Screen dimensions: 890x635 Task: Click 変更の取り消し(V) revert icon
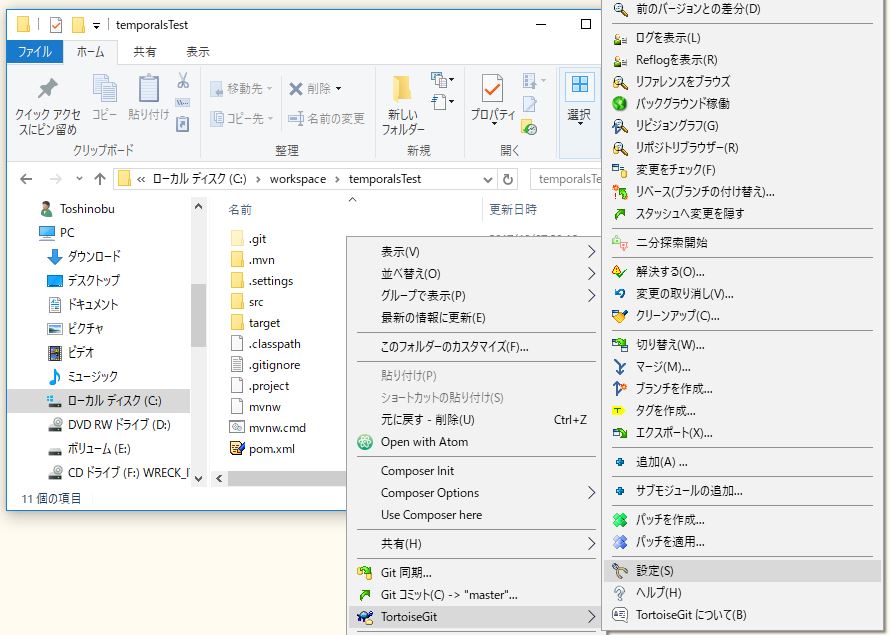620,294
